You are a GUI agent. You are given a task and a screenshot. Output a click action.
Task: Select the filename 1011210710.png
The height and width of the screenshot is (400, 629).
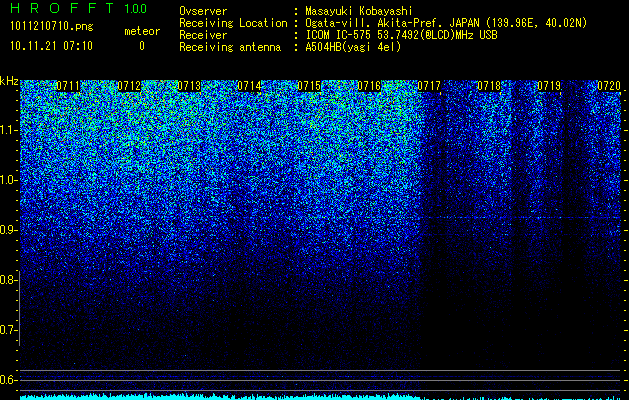(x=52, y=27)
